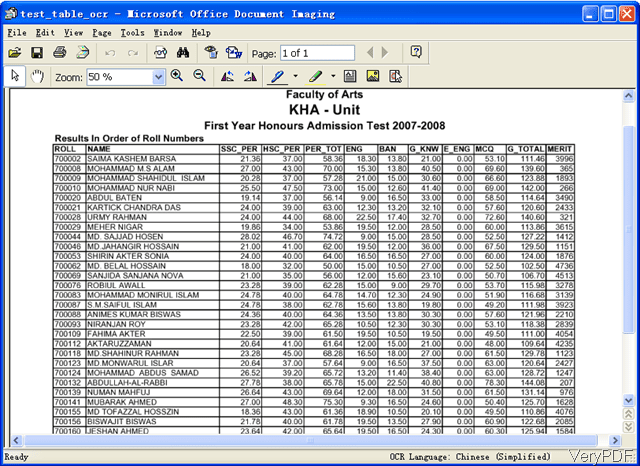This screenshot has height=466, width=640.
Task: Open the View menu
Action: pos(73,33)
